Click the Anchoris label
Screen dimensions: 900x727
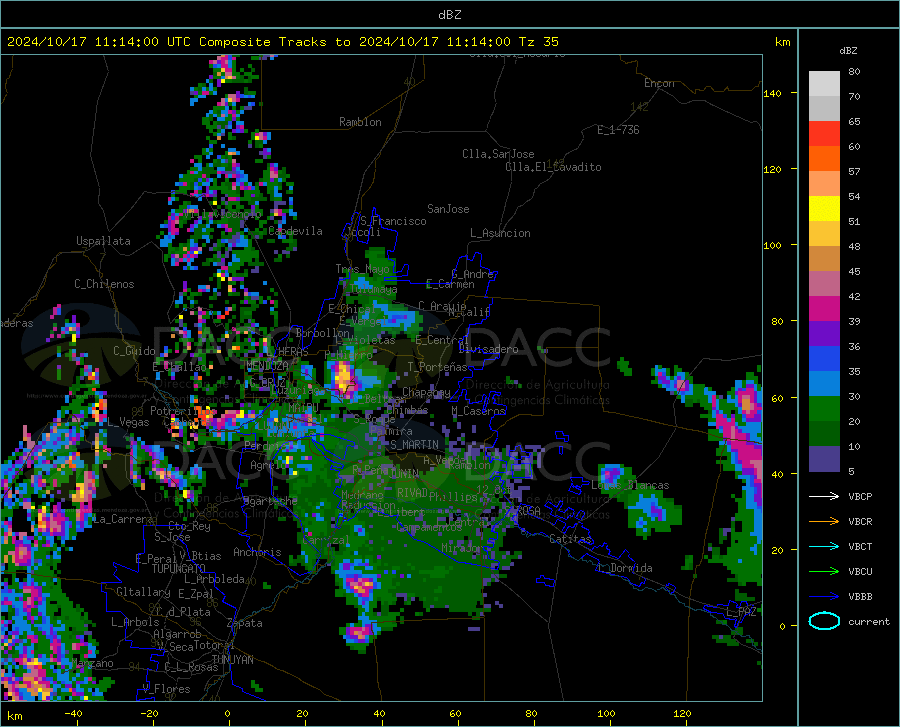pos(257,553)
